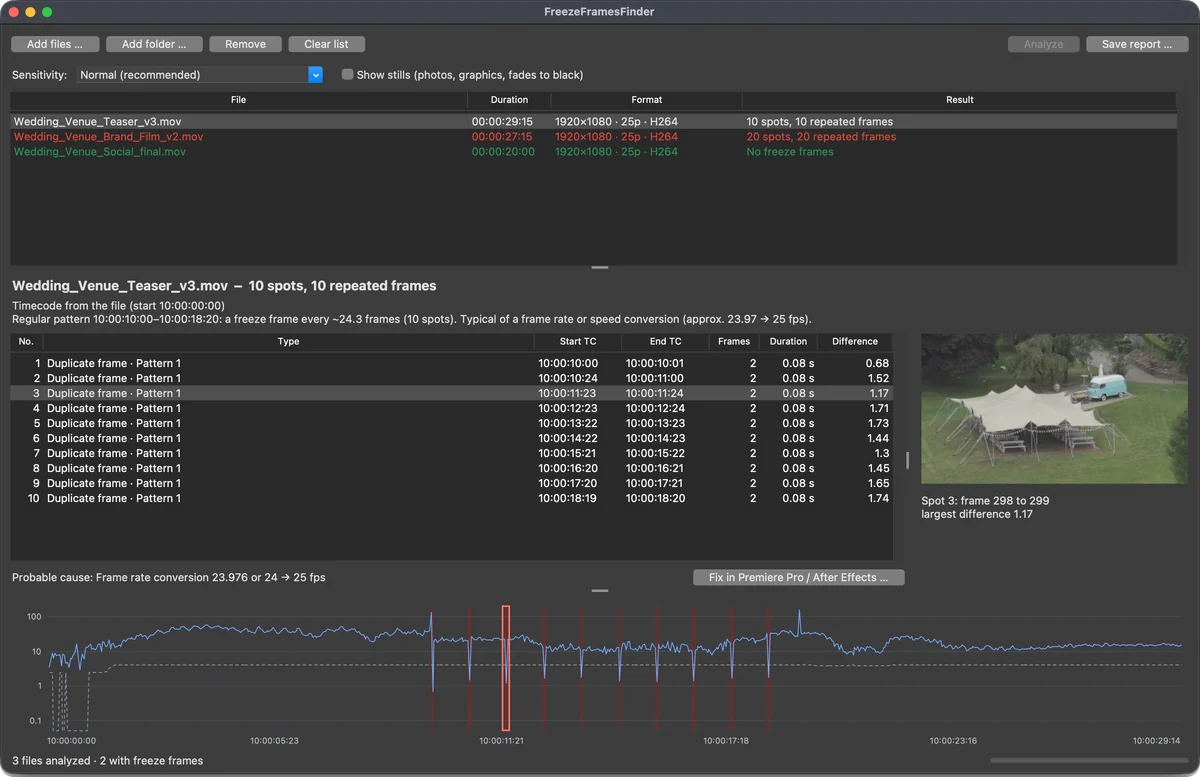The height and width of the screenshot is (777, 1200).
Task: Click the 10:00:05:23 timeline label
Action: click(274, 741)
